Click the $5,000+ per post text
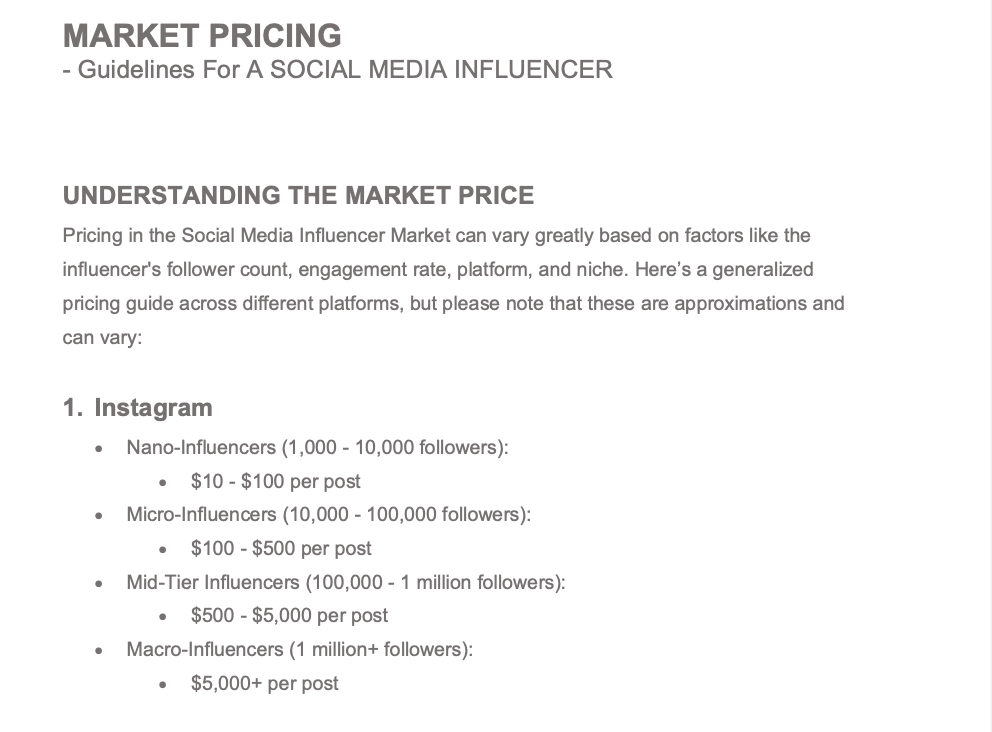Screen dimensions: 992x732 264,683
